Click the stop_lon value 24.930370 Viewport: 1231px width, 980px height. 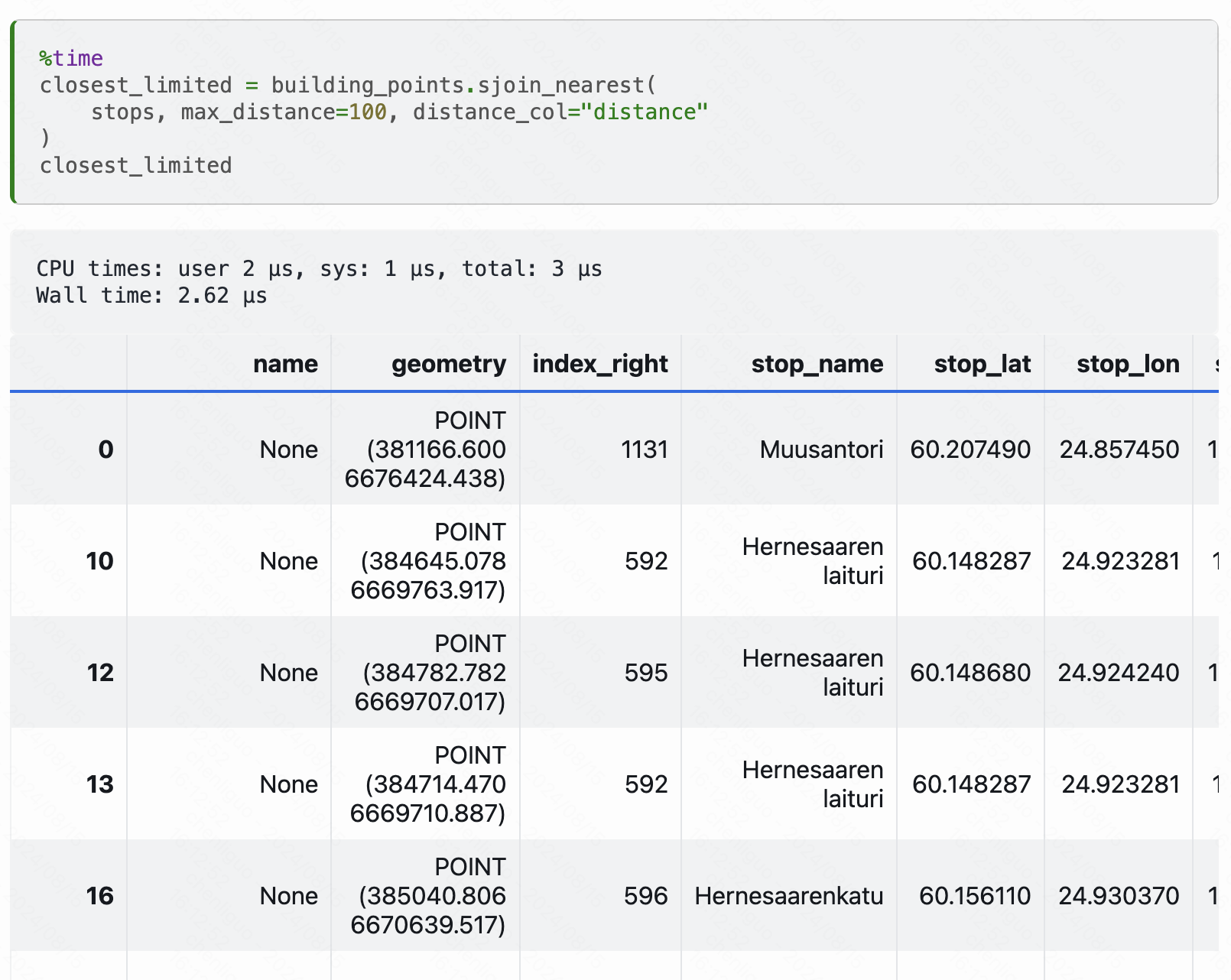tap(1119, 896)
